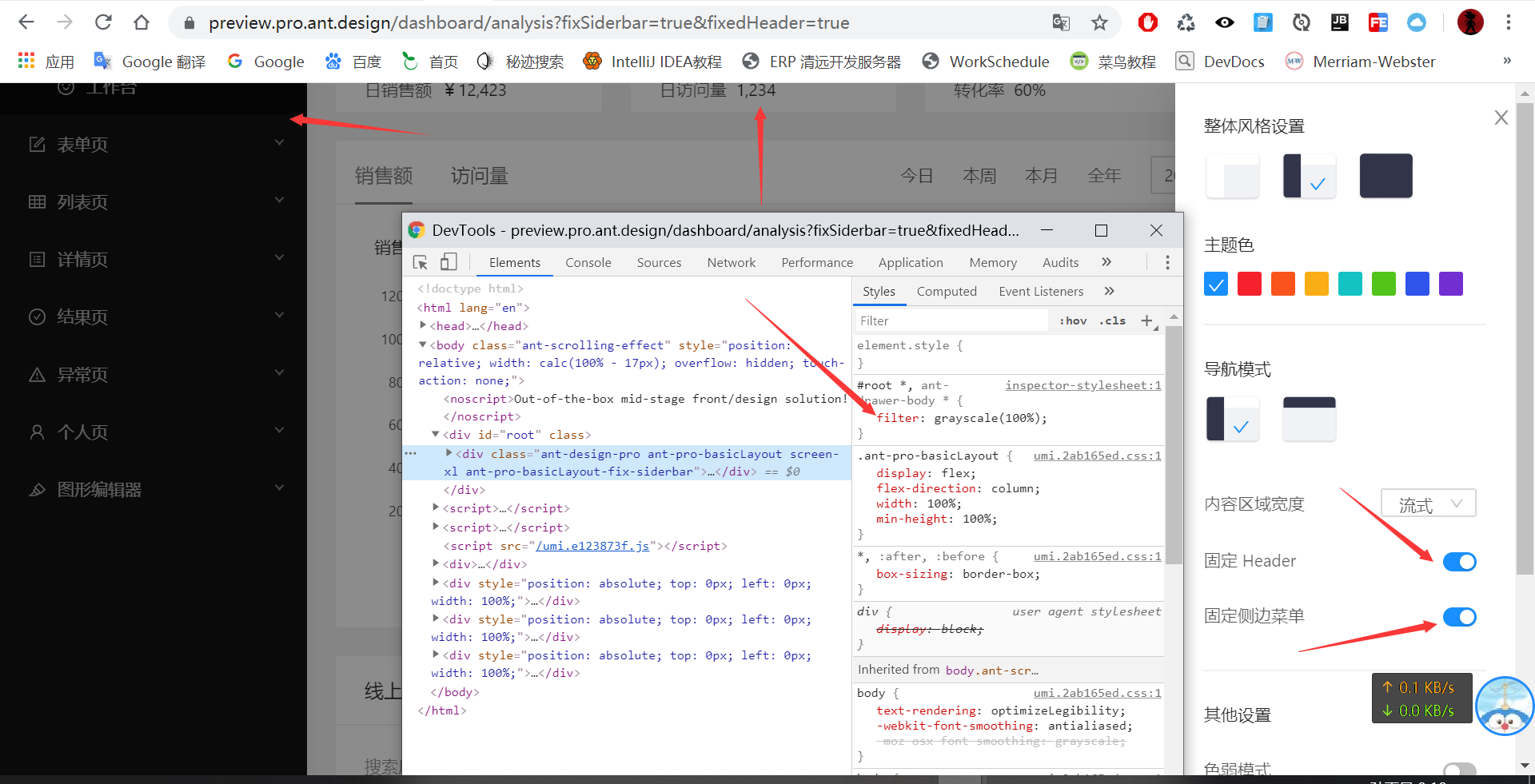This screenshot has height=784, width=1535.
Task: Click the Styles pane vertical scrollbar
Action: [1174, 445]
